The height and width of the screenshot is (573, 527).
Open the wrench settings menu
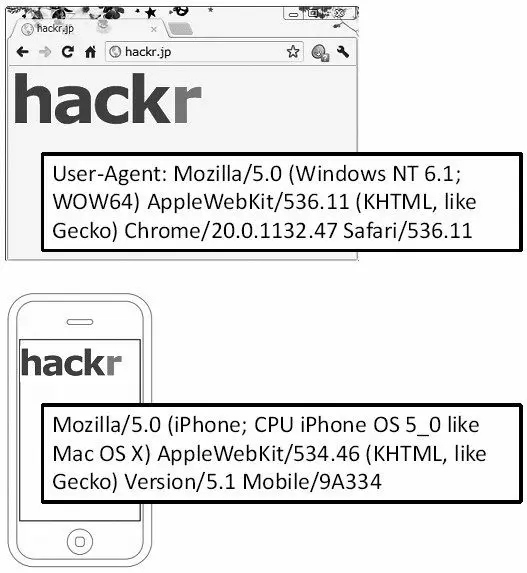pos(343,52)
